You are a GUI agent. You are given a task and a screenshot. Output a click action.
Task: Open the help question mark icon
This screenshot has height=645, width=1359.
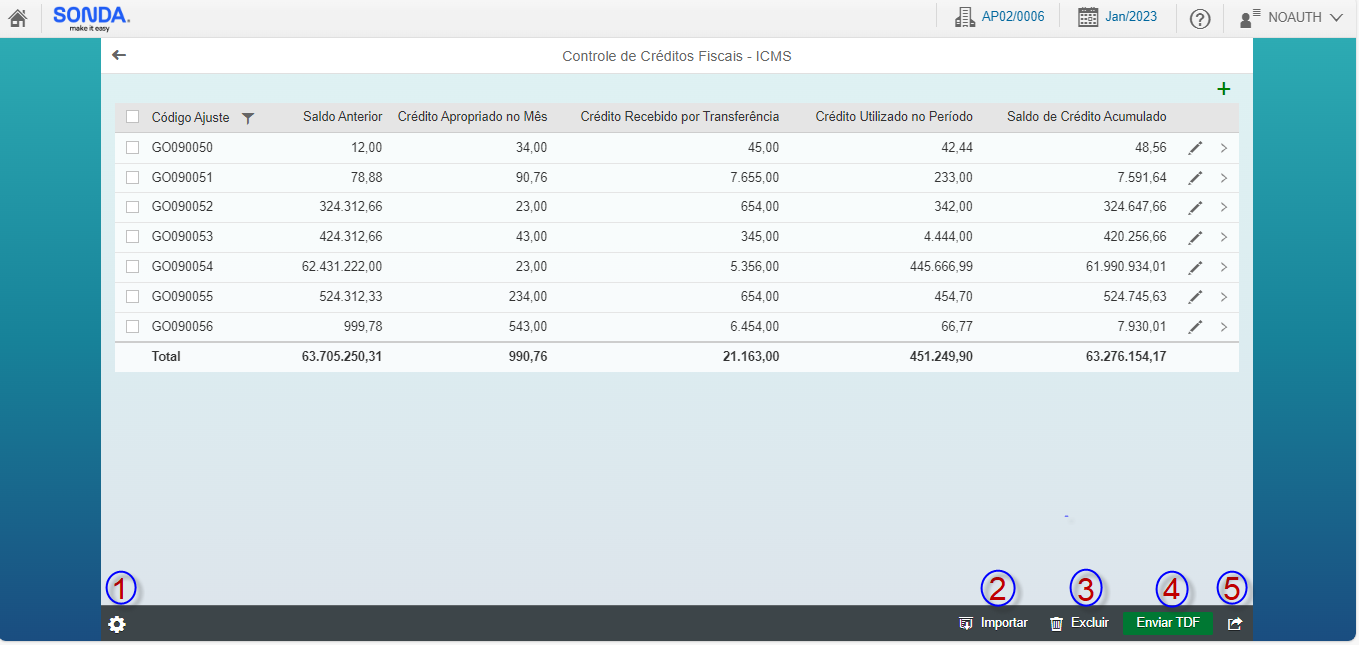pos(1200,18)
